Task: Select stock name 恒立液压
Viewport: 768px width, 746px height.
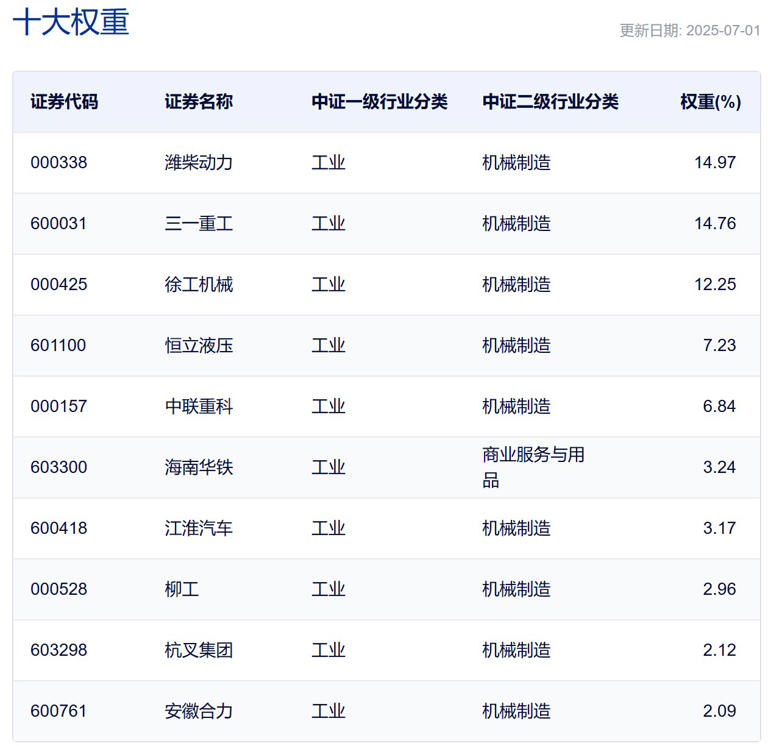Action: pyautogui.click(x=198, y=346)
